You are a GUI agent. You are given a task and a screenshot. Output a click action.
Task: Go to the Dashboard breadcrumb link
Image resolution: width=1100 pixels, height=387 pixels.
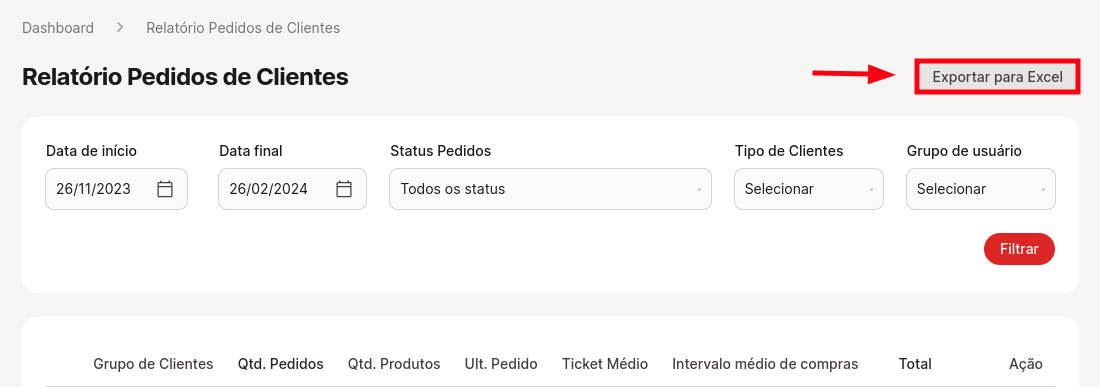coord(58,28)
